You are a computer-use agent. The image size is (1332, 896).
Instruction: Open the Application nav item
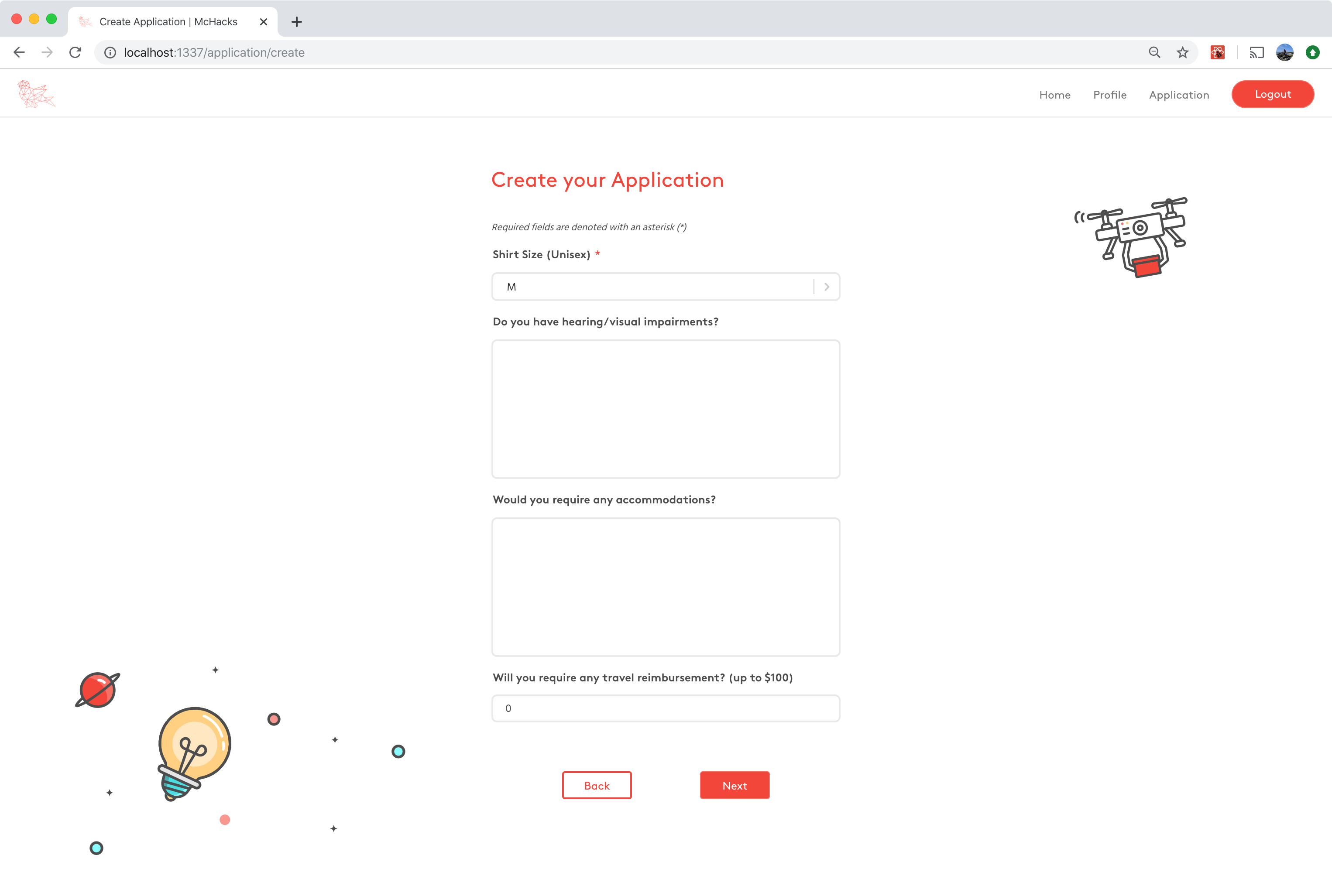tap(1178, 95)
